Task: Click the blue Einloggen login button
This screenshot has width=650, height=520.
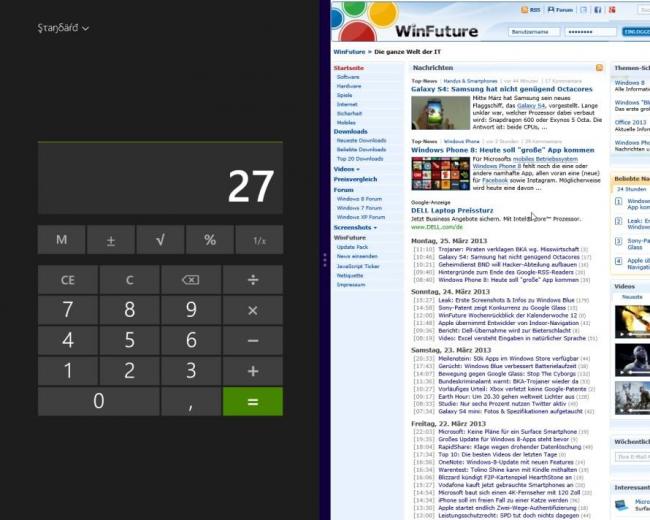Action: [x=635, y=32]
